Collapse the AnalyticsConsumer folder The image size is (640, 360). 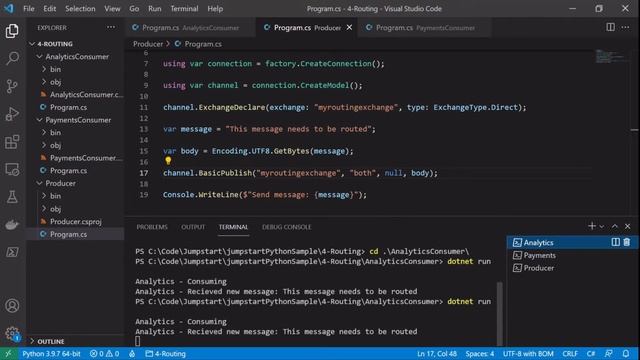pos(76,56)
